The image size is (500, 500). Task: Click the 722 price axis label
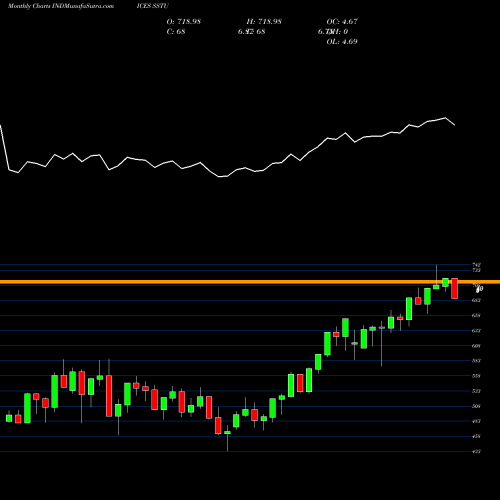pos(477,270)
